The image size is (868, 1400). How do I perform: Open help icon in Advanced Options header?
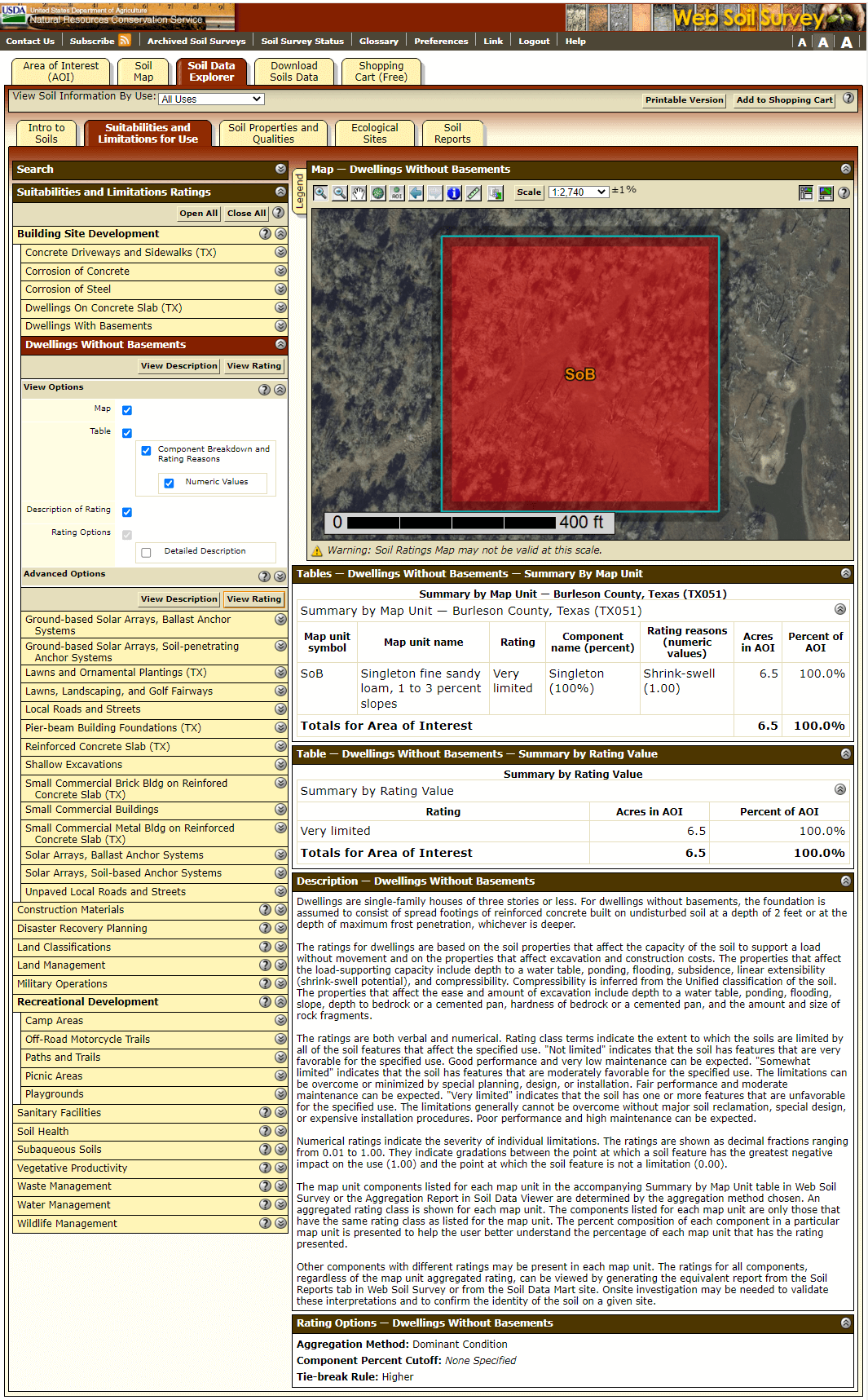click(x=264, y=576)
